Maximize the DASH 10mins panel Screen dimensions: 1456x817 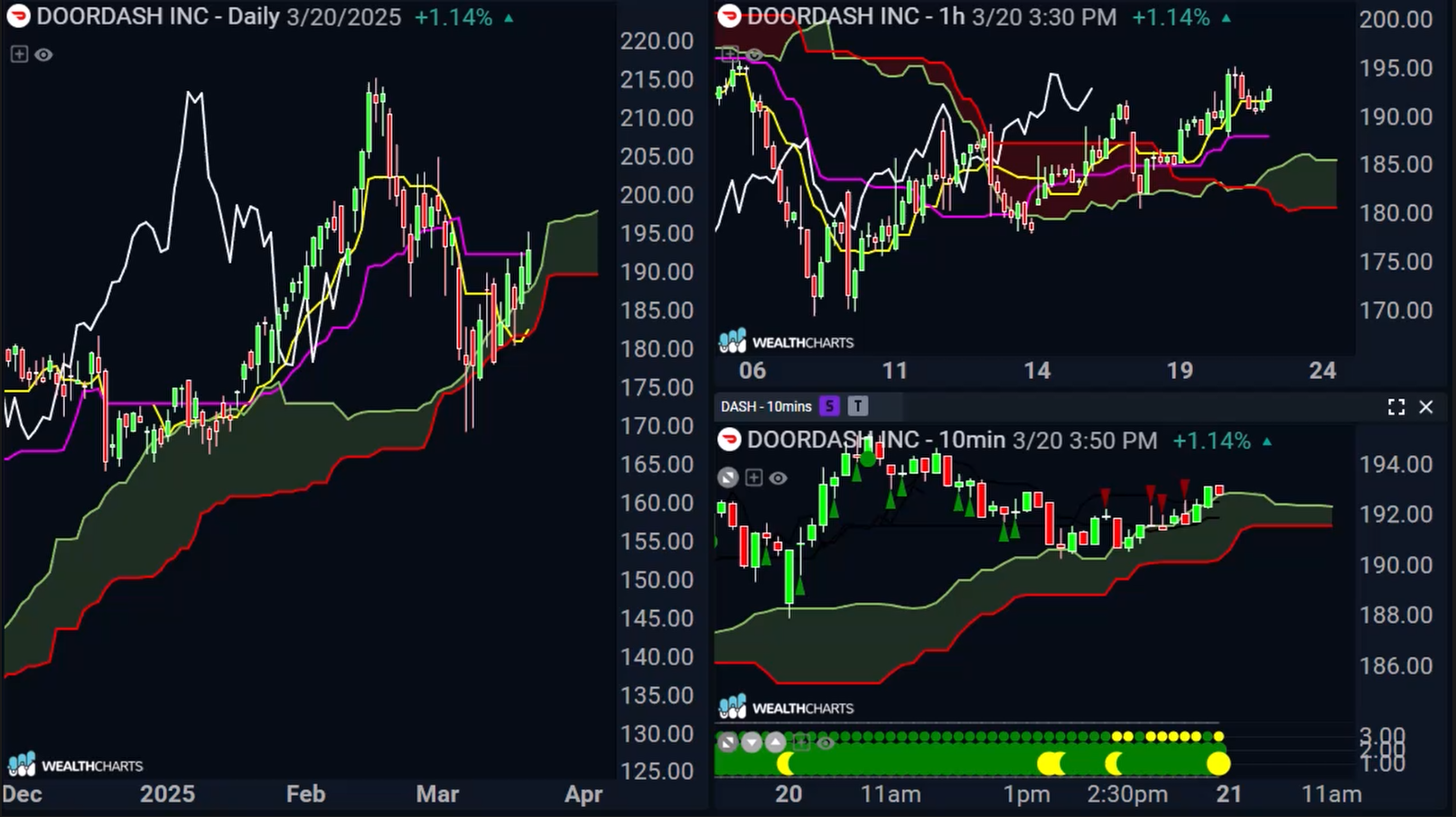[1396, 407]
